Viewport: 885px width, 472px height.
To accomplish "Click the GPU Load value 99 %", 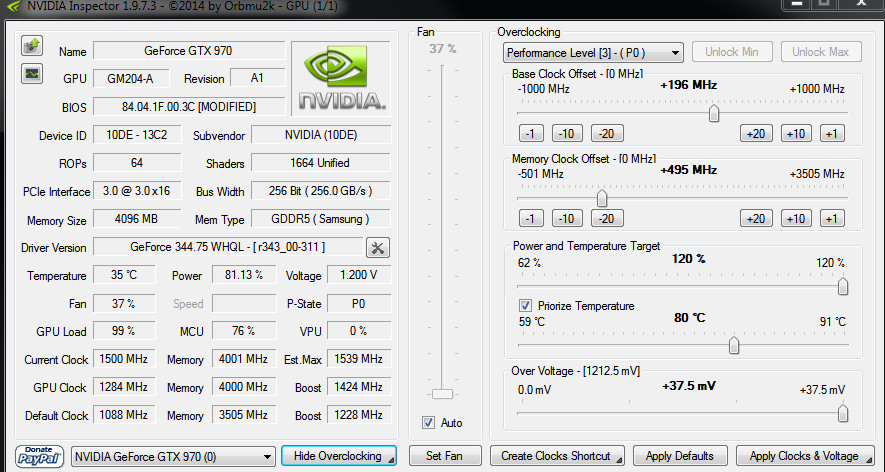I will click(x=124, y=331).
